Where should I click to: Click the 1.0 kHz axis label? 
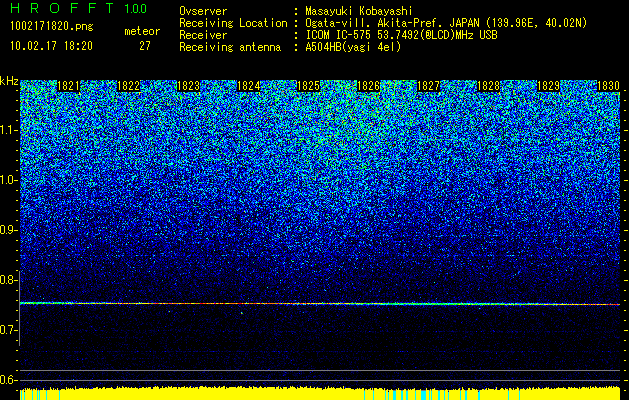point(9,180)
